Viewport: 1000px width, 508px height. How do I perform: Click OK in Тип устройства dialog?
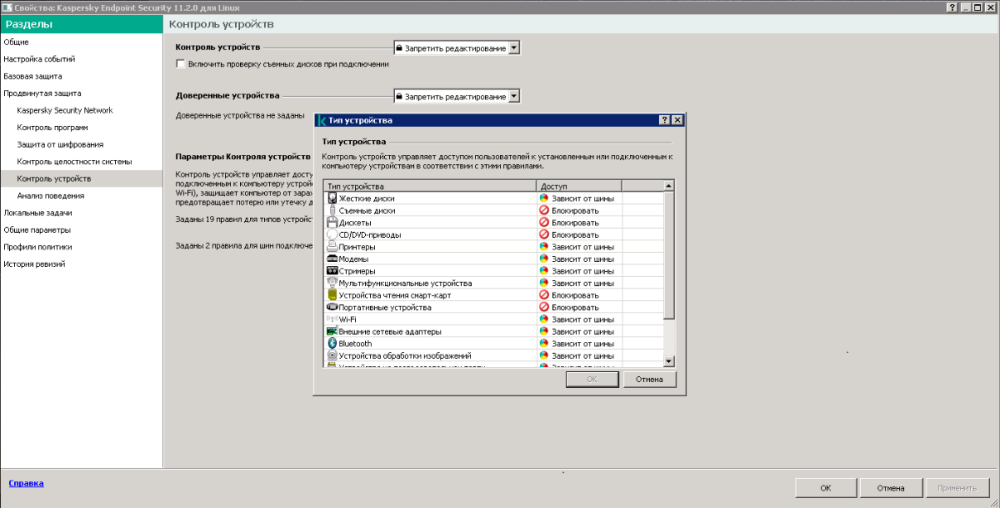pyautogui.click(x=592, y=379)
